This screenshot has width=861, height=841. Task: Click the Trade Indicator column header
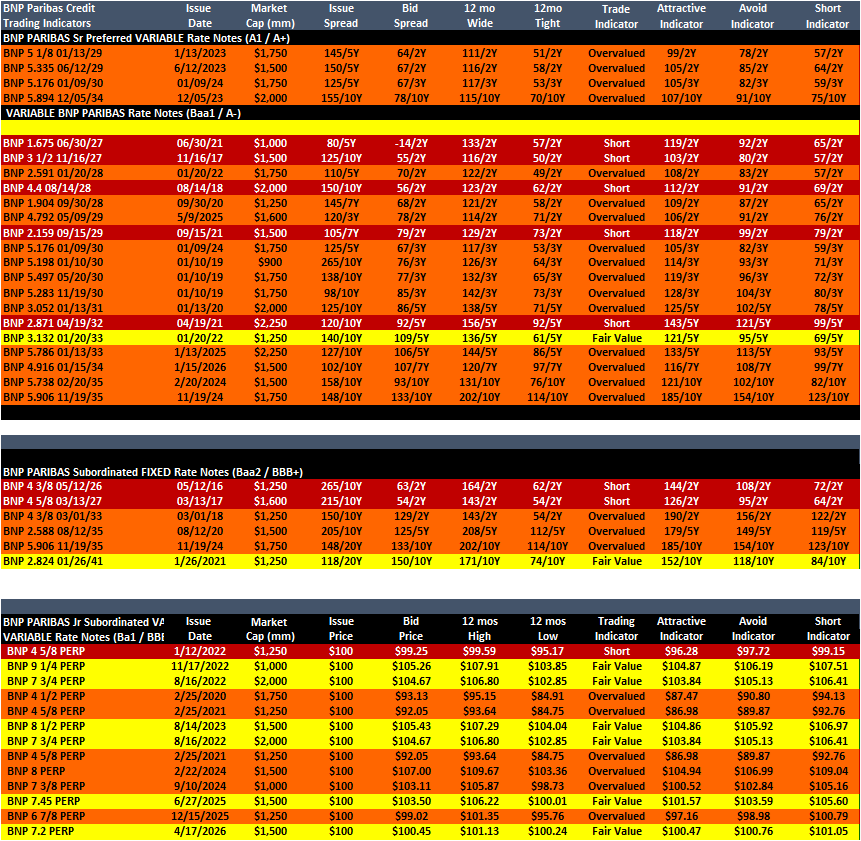pyautogui.click(x=616, y=16)
